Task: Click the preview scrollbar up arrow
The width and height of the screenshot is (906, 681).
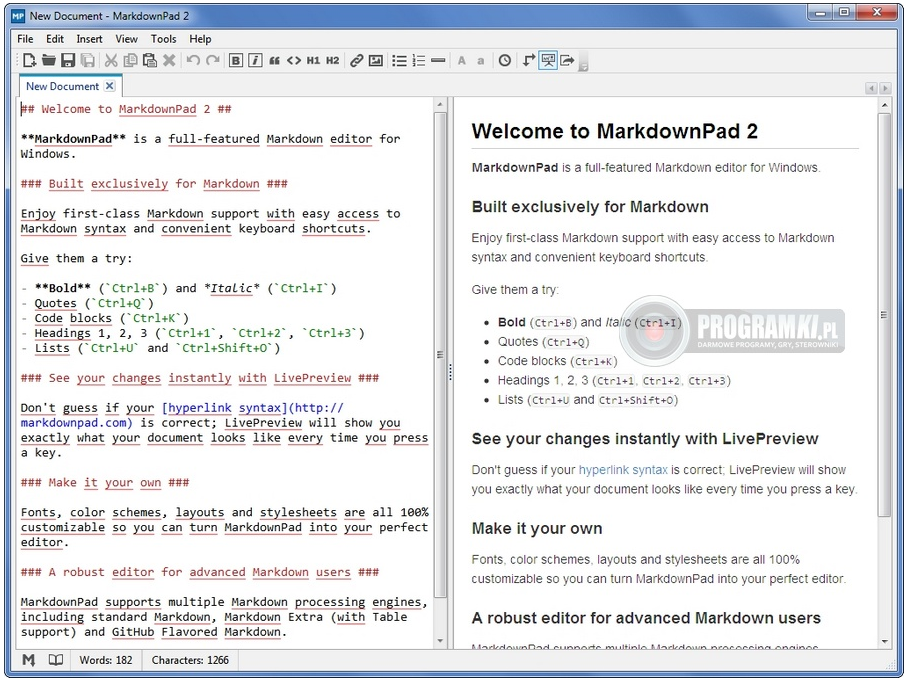Action: pyautogui.click(x=883, y=106)
